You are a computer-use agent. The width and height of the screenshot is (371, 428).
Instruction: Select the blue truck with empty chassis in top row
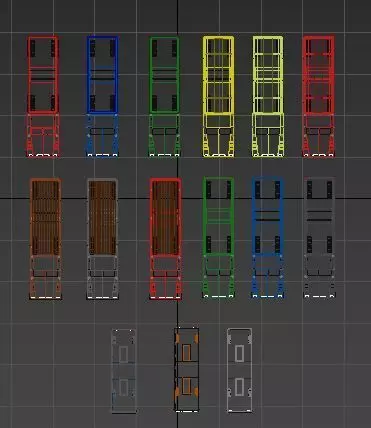point(103,96)
